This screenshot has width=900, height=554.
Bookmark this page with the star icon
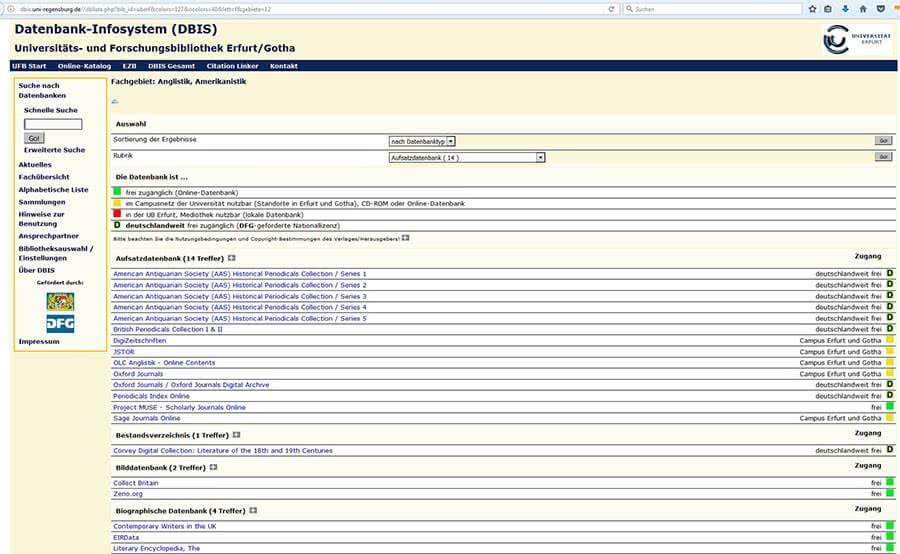click(x=812, y=9)
